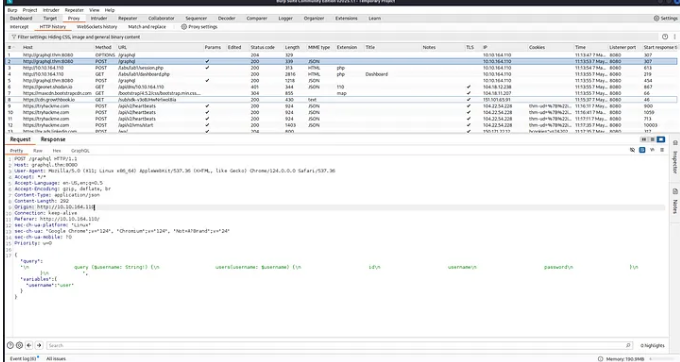
Task: Switch to the Target tab
Action: coord(50,18)
